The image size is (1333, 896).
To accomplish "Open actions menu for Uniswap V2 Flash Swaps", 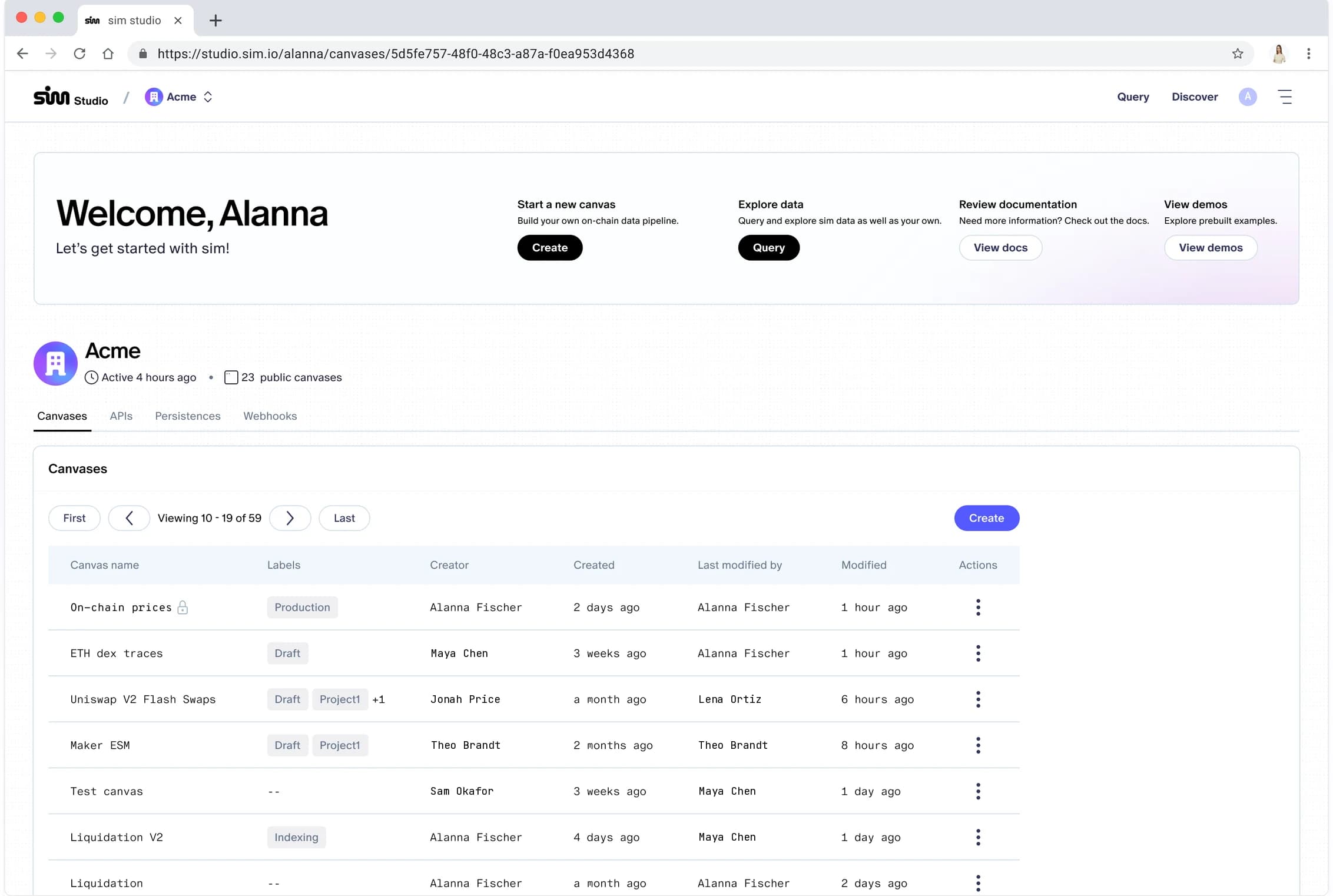I will pos(978,699).
